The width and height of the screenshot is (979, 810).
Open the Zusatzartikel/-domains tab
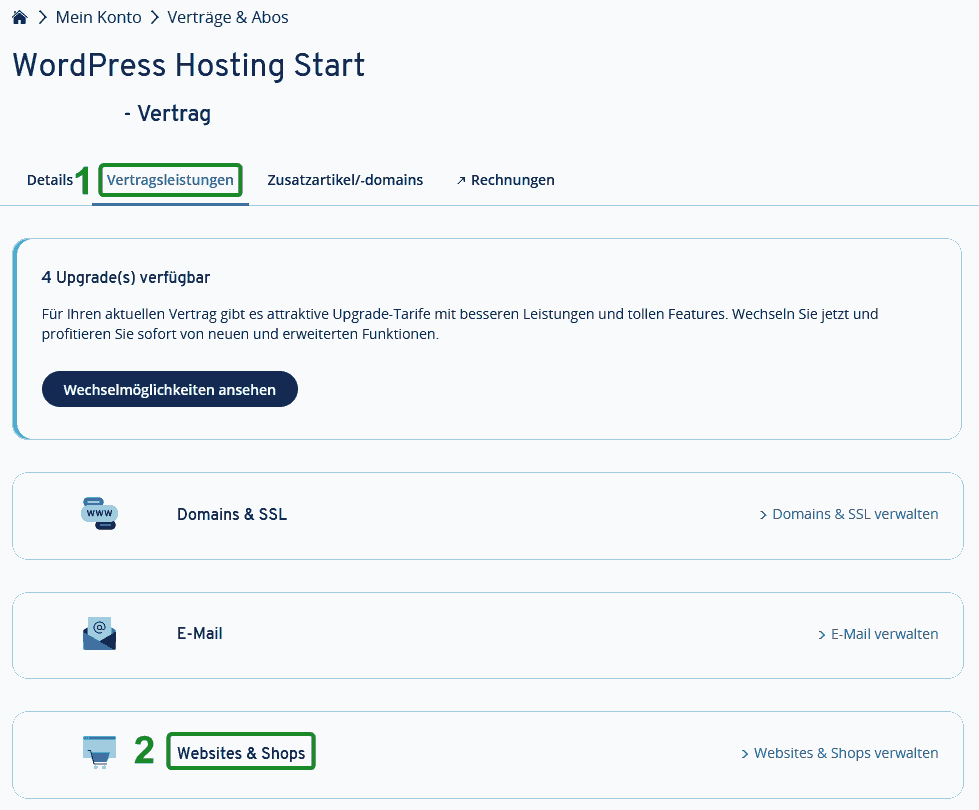tap(345, 180)
